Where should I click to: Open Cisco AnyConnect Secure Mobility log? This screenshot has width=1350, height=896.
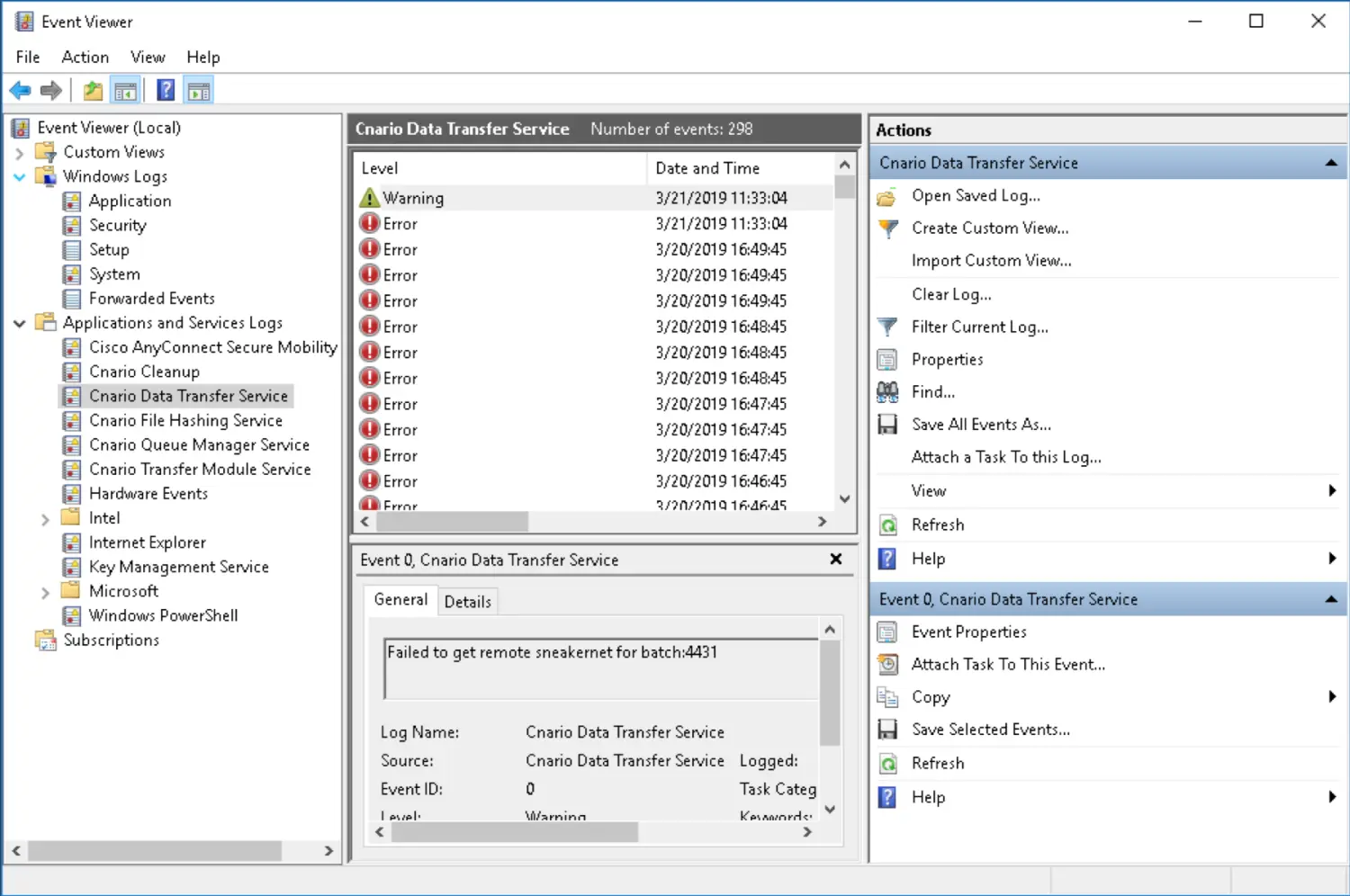pos(212,347)
